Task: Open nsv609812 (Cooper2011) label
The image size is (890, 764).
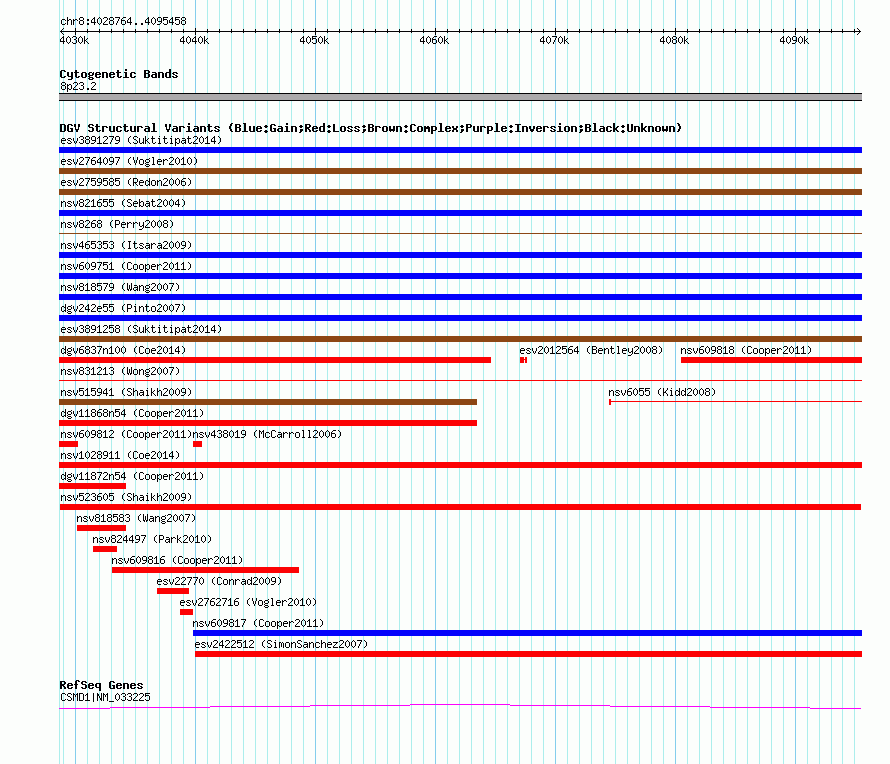Action: 126,434
